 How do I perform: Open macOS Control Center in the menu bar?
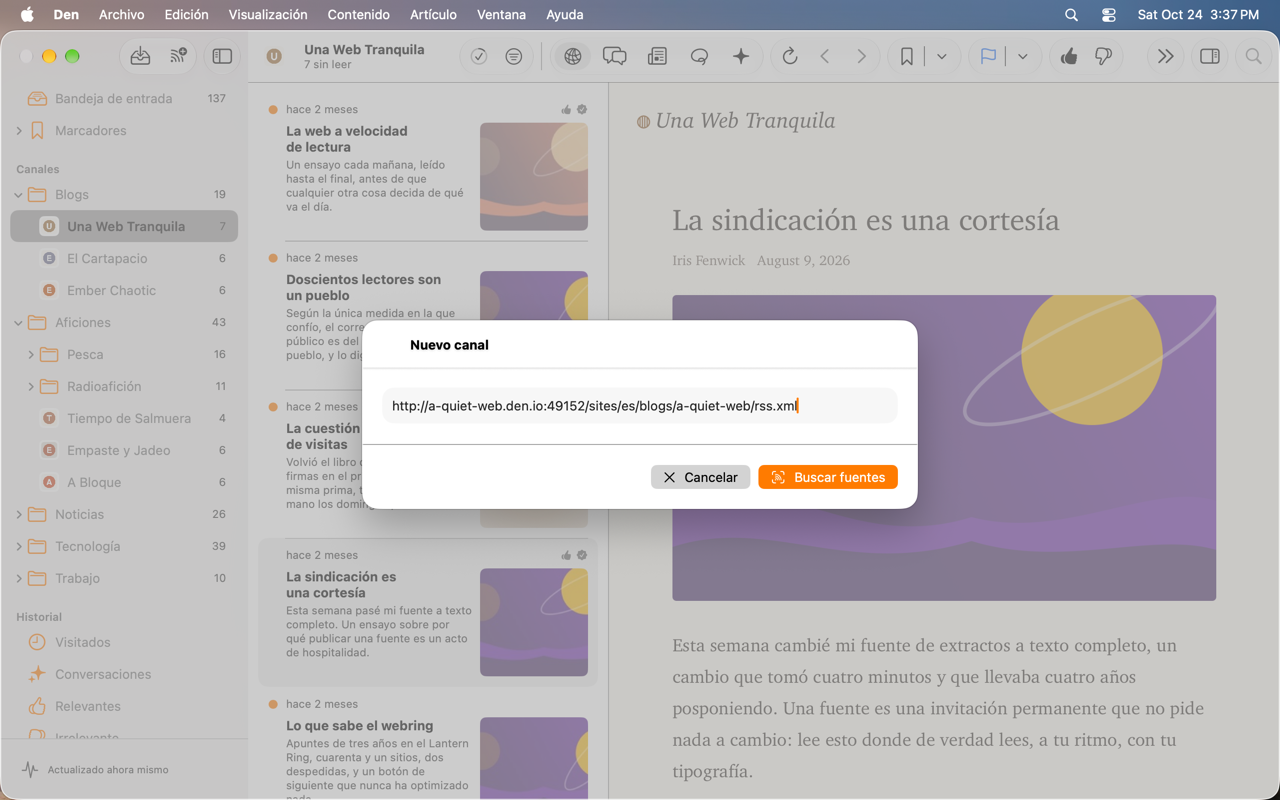point(1108,15)
